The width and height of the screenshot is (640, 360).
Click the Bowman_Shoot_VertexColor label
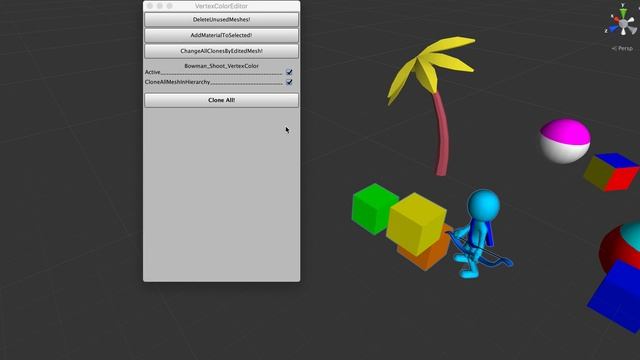tap(221, 66)
